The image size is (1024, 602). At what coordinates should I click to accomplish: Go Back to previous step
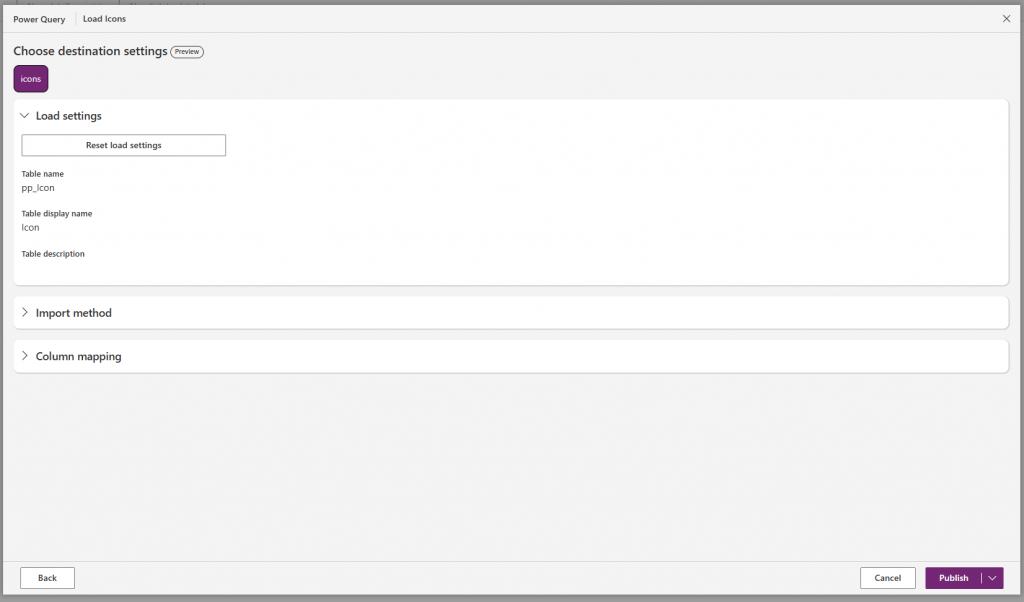[x=47, y=578]
